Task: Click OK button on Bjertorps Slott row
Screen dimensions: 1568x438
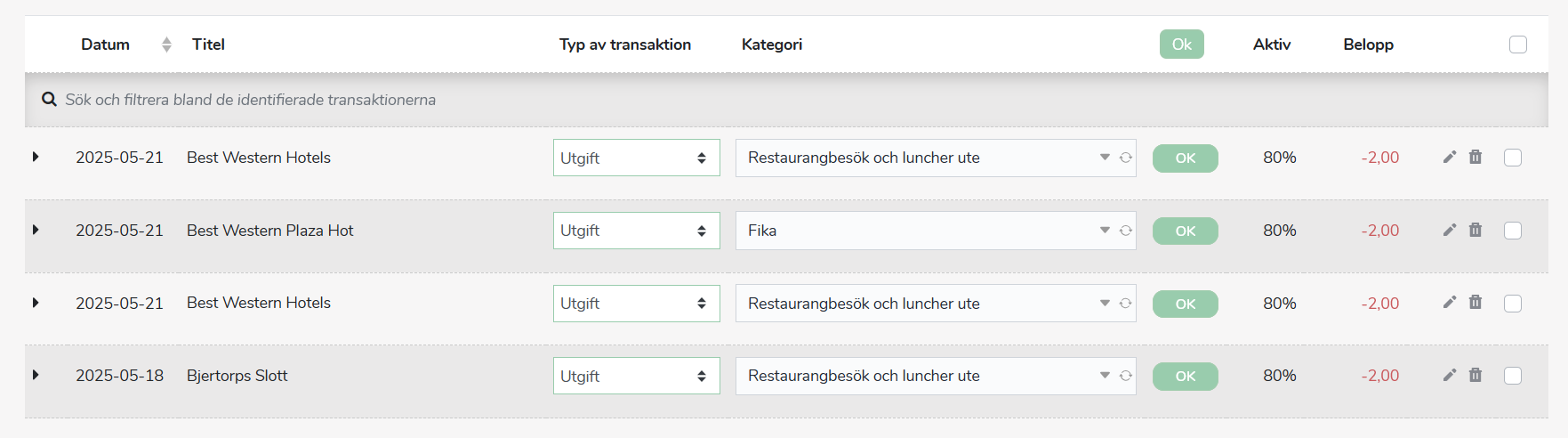Action: click(1186, 376)
